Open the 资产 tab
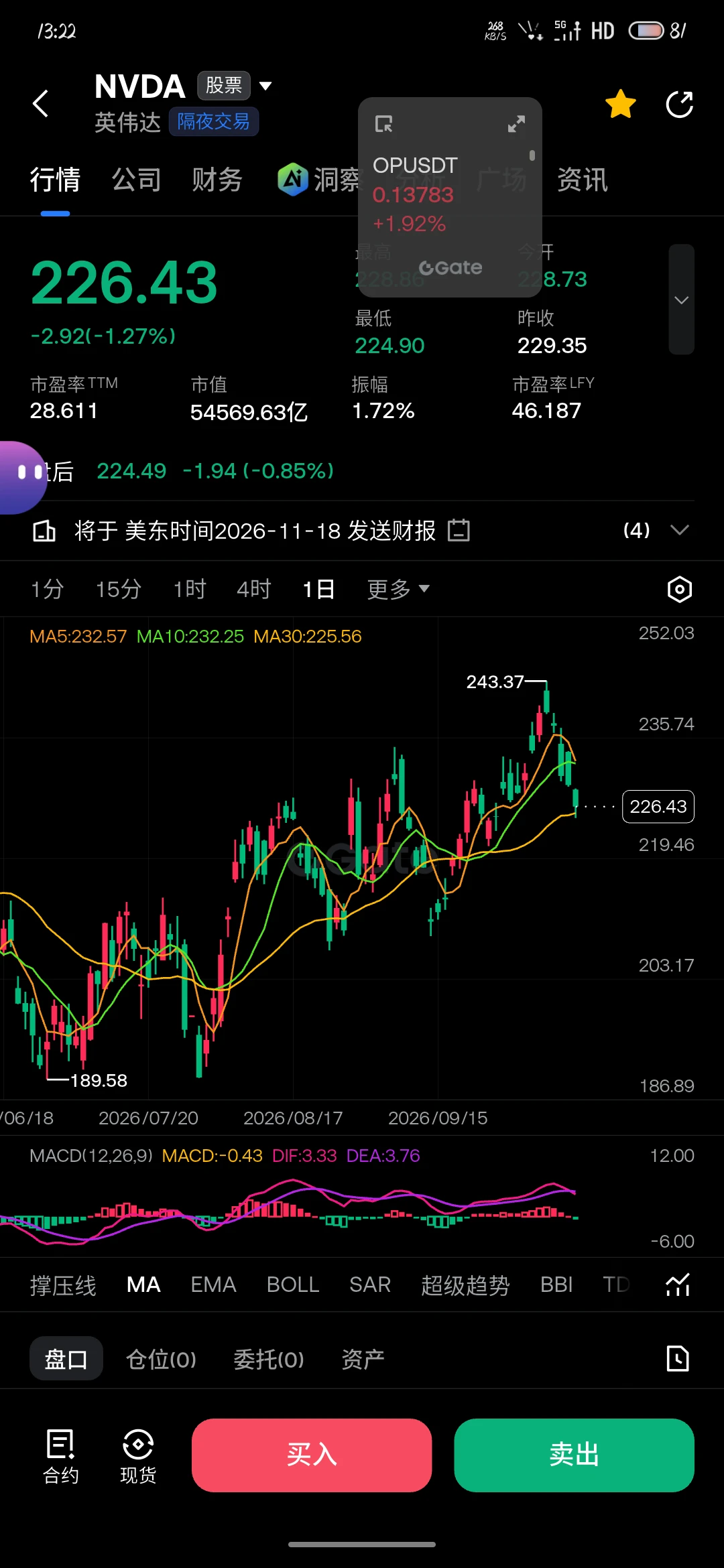The width and height of the screenshot is (724, 1568). click(363, 1359)
